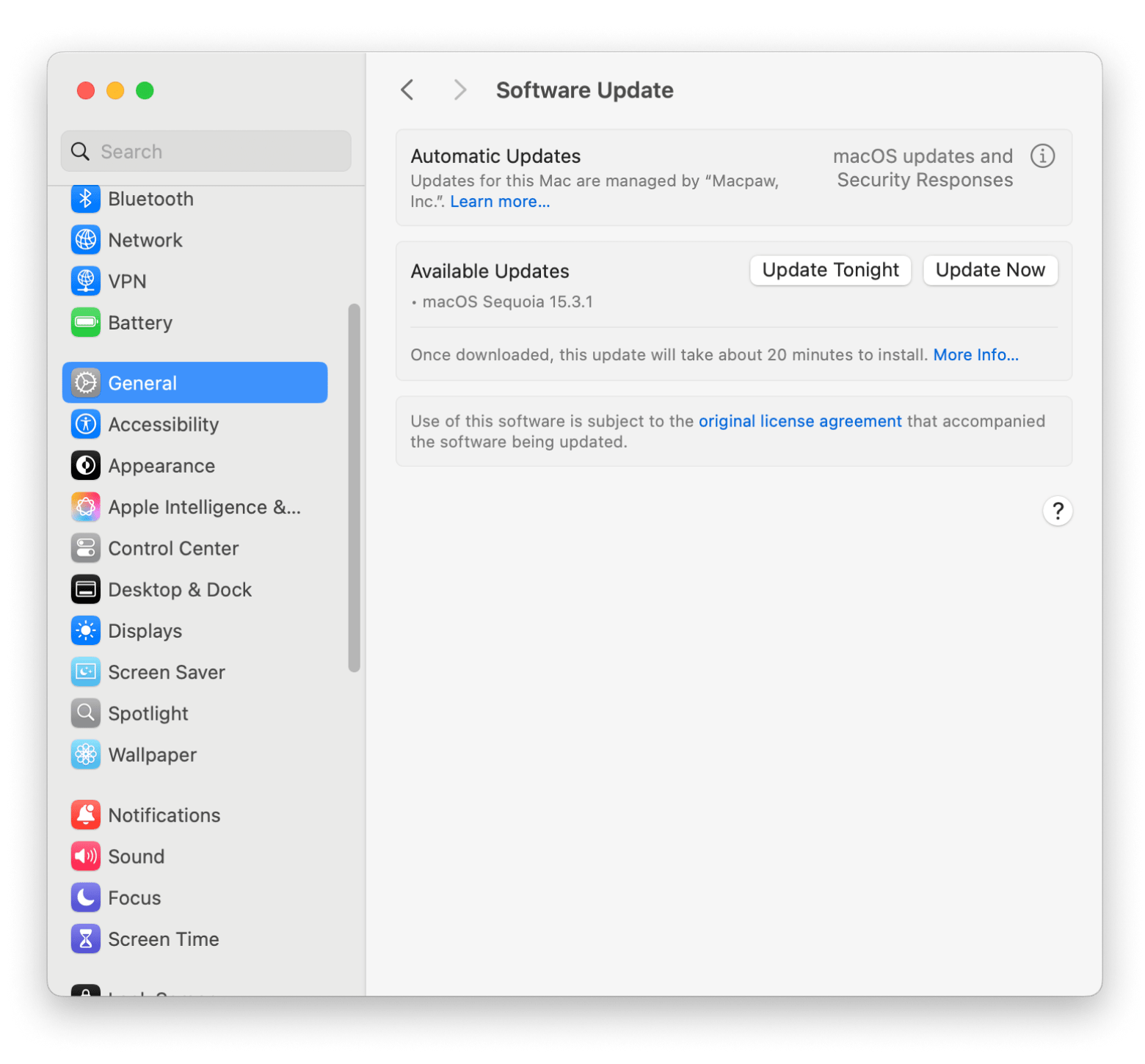Open Focus settings
This screenshot has width=1145, height=1064.
pyautogui.click(x=134, y=897)
